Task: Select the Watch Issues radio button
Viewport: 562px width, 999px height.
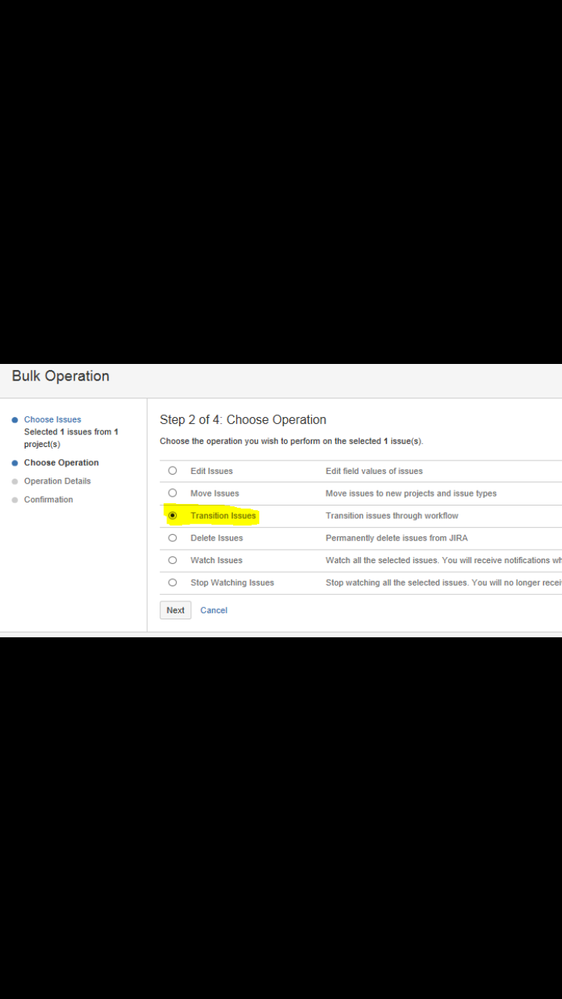Action: (x=172, y=560)
